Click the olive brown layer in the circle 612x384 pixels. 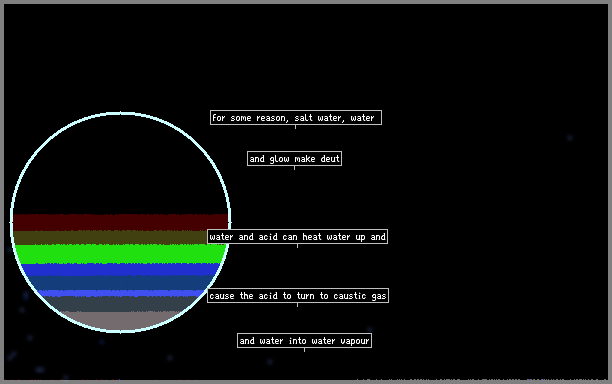pyautogui.click(x=110, y=238)
